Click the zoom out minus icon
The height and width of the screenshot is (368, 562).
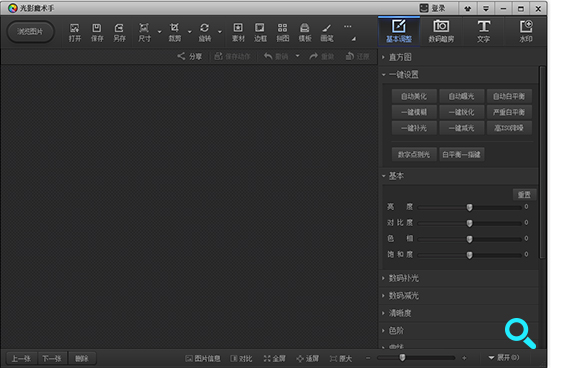coord(368,358)
